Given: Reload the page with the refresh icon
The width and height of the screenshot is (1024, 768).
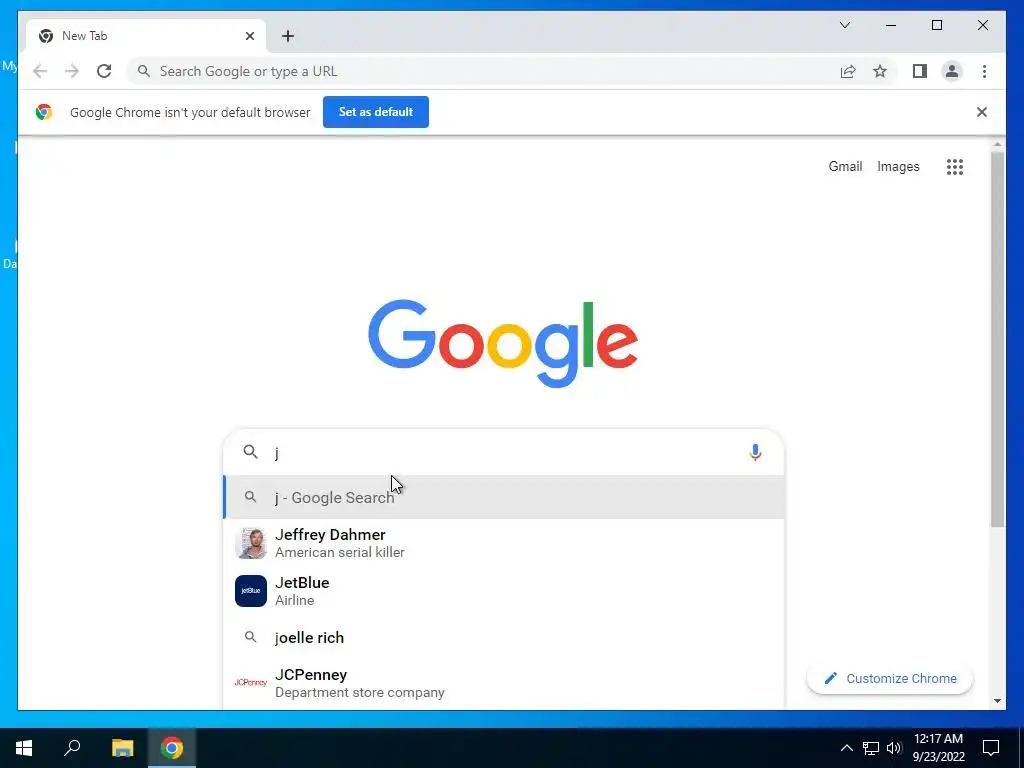Looking at the screenshot, I should coord(104,71).
